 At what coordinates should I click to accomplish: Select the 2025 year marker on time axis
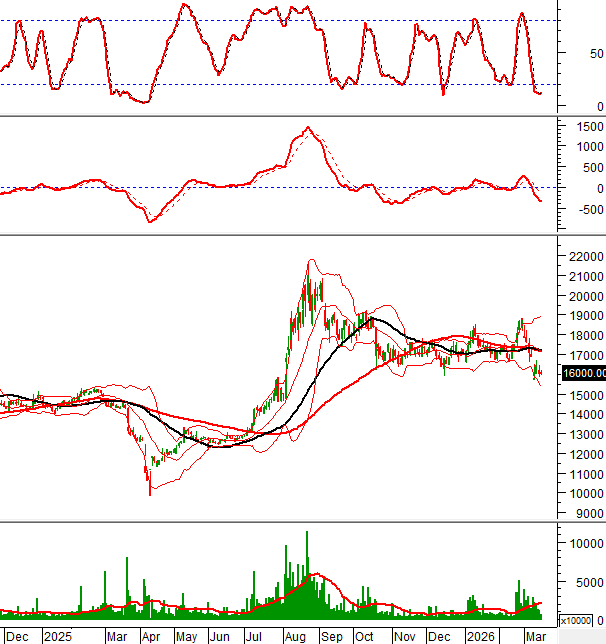(x=57, y=636)
